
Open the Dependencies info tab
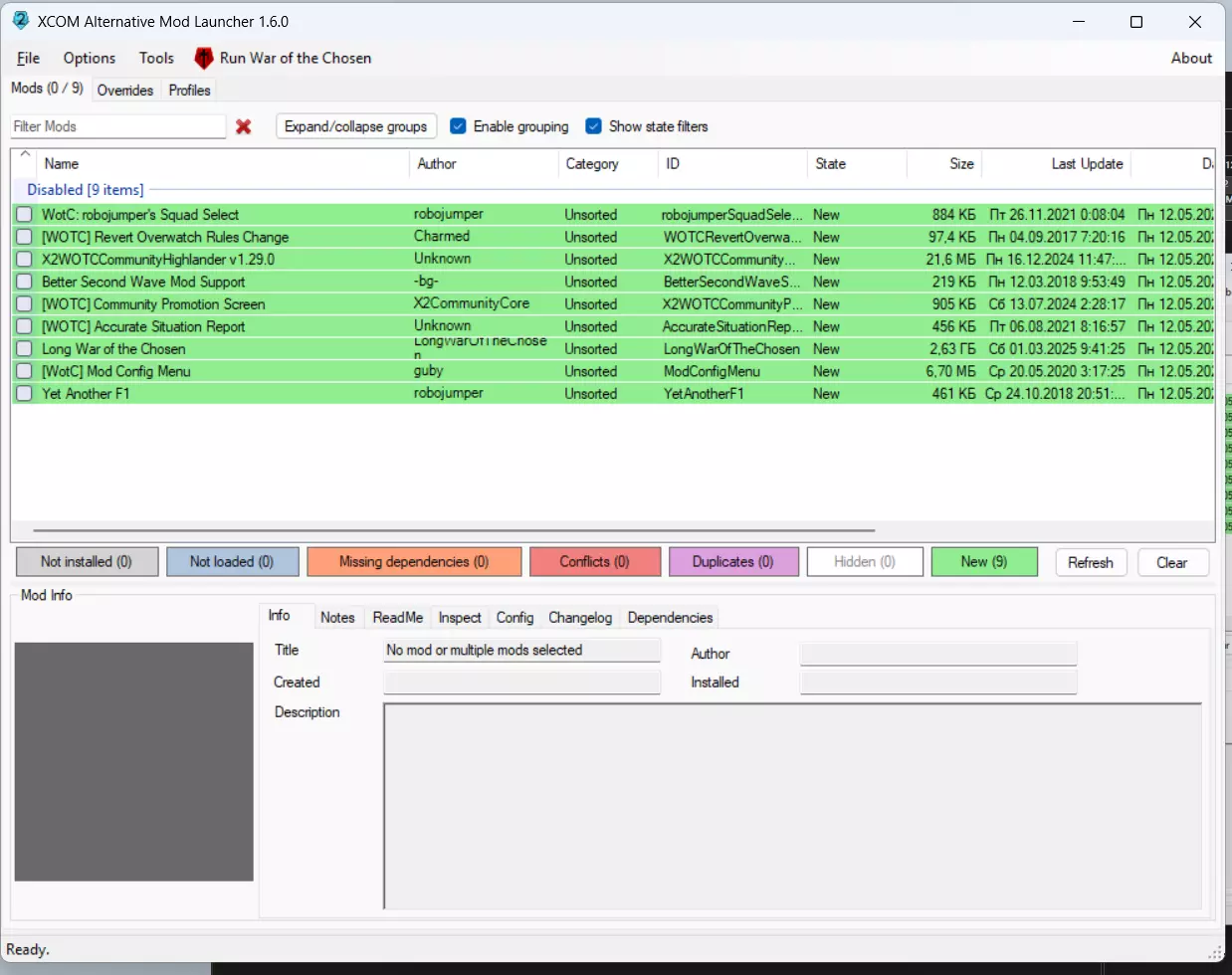point(670,618)
